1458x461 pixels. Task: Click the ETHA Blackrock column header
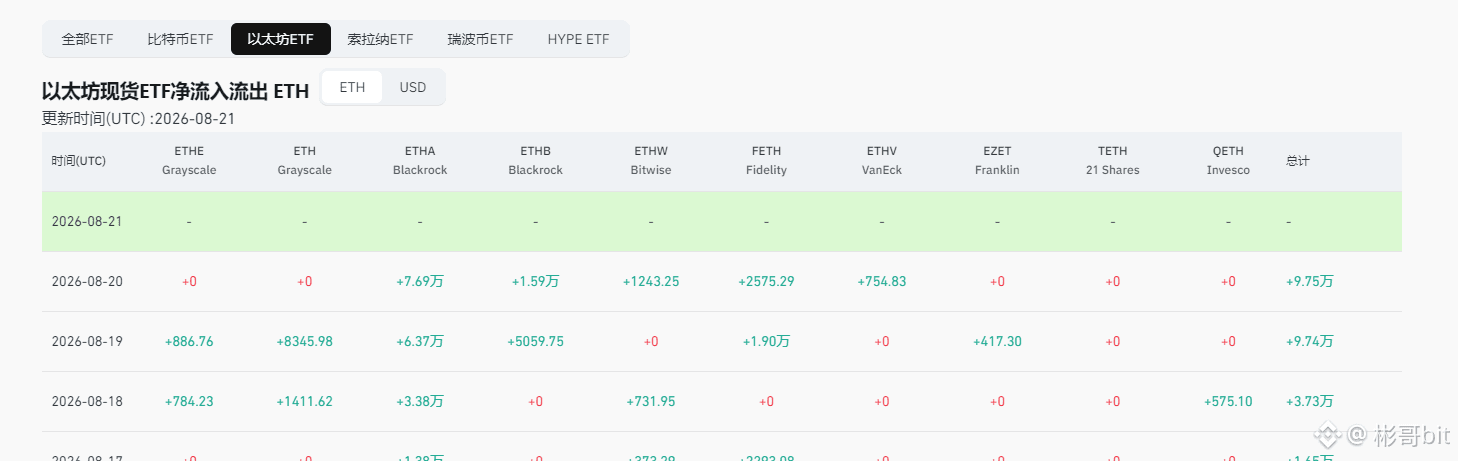click(x=420, y=161)
